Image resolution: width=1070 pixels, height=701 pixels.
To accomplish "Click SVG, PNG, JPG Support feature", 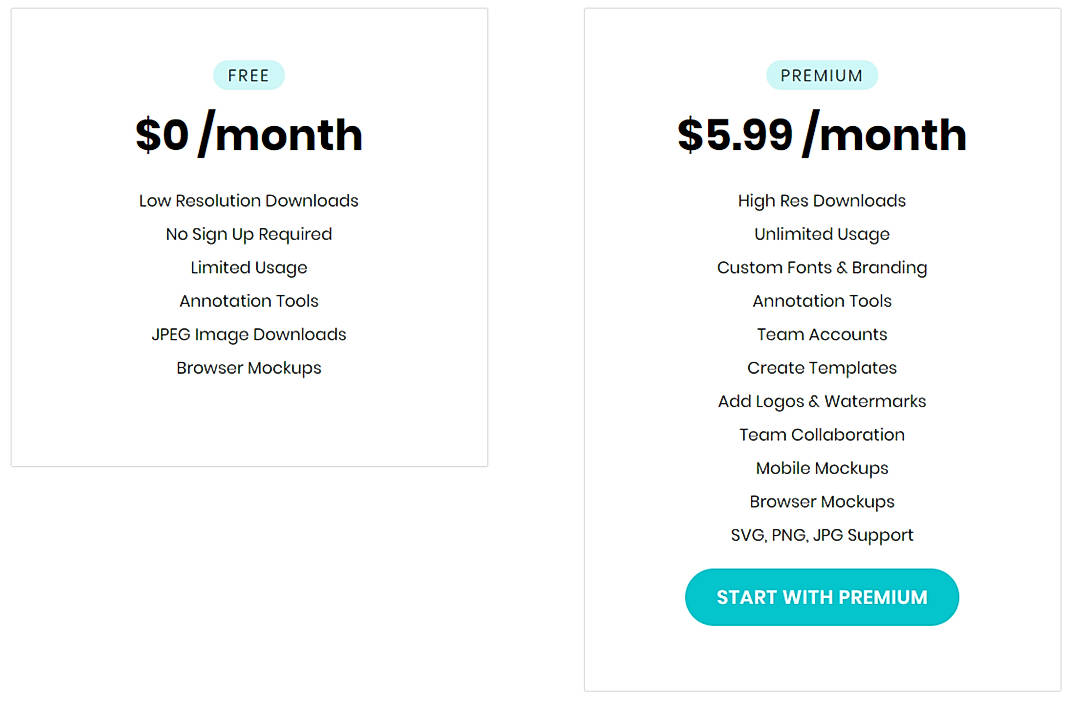I will [x=821, y=535].
